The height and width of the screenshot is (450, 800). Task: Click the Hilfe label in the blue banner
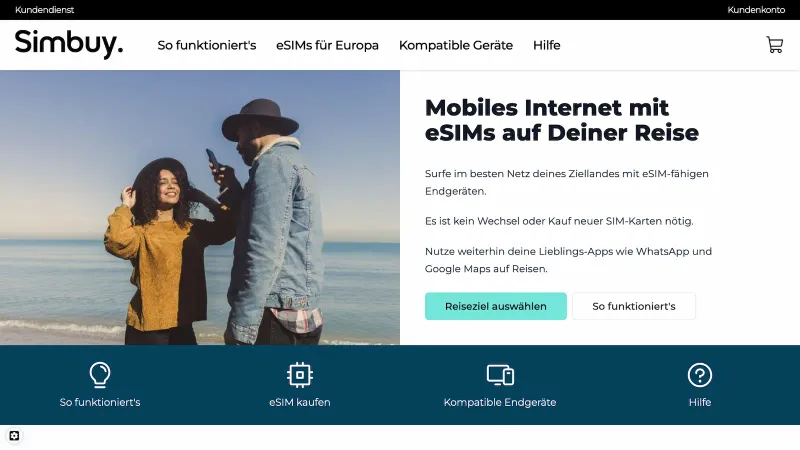coord(699,402)
